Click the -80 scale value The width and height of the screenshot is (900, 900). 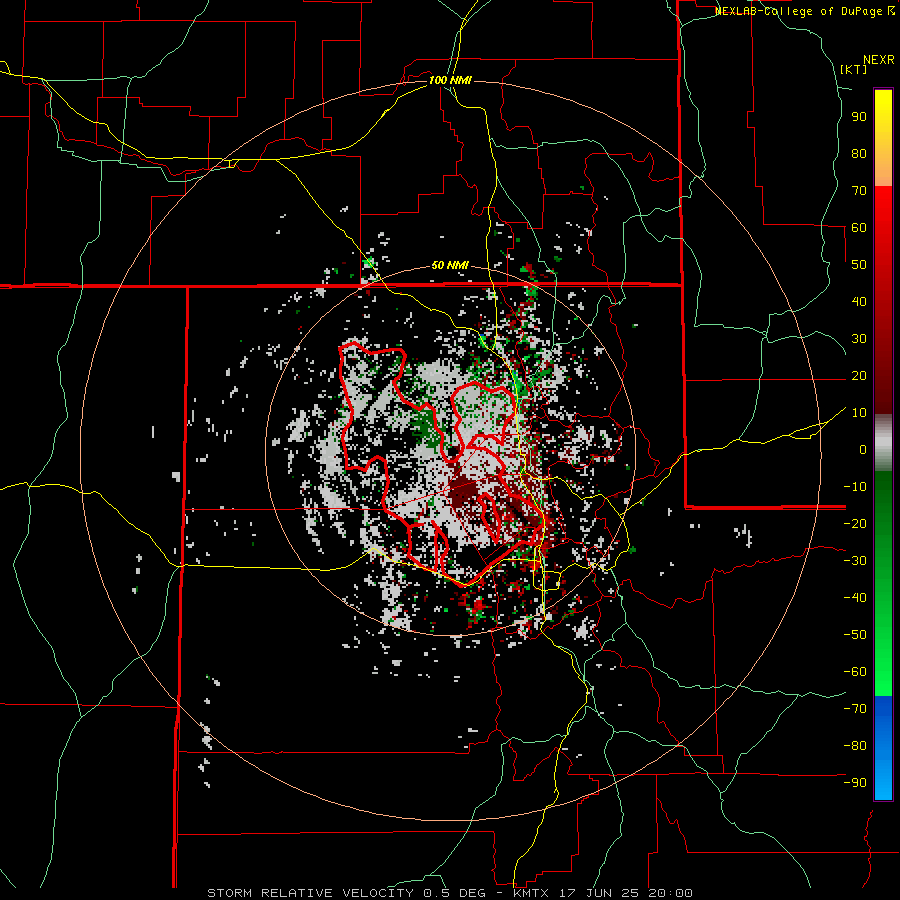855,746
